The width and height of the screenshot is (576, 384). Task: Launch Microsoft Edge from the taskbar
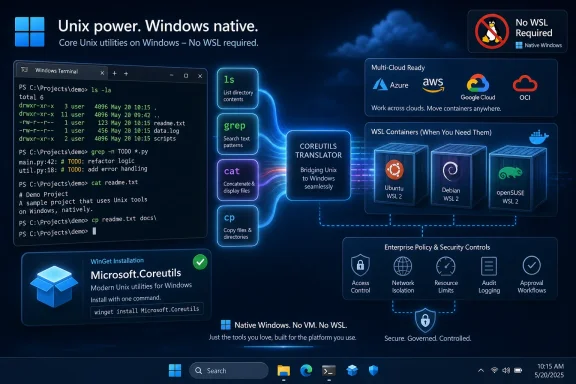tap(306, 370)
